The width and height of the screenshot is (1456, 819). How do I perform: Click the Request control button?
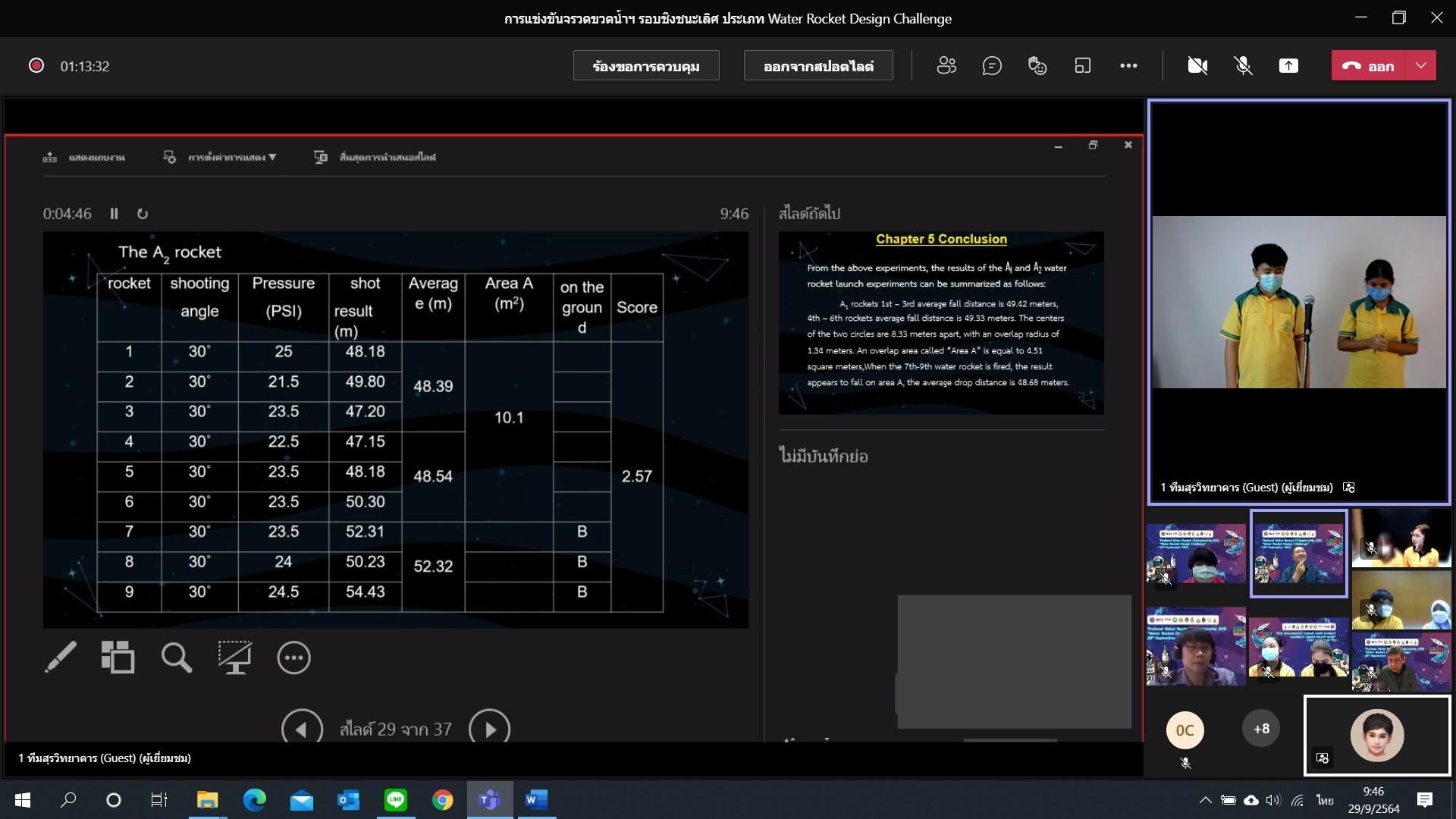[x=646, y=66]
